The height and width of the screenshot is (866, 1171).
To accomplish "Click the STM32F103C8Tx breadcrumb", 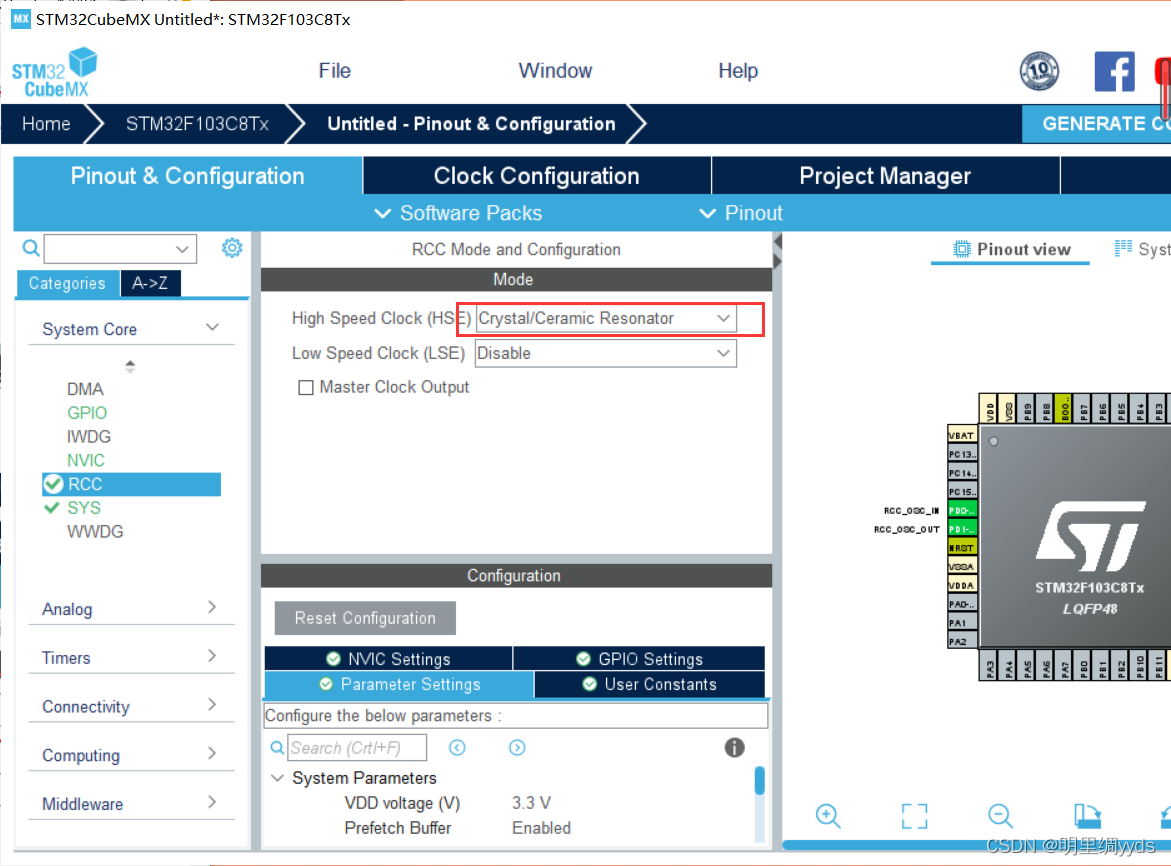I will (x=197, y=123).
